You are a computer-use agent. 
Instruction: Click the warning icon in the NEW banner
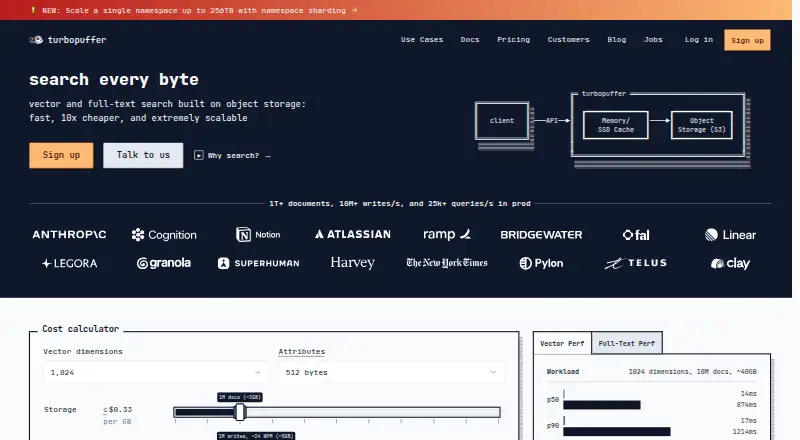pyautogui.click(x=34, y=10)
